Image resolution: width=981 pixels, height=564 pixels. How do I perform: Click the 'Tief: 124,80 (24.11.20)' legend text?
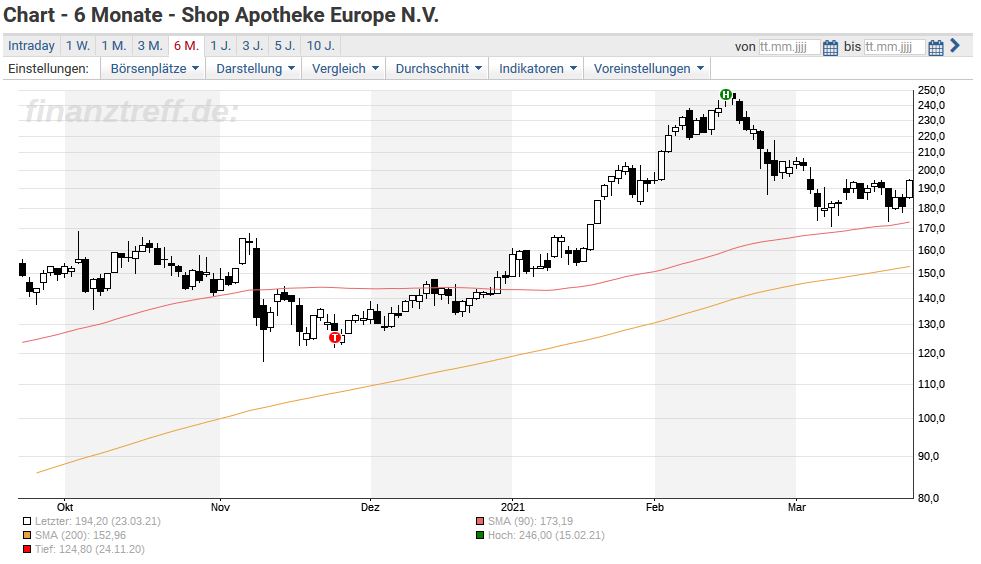tap(89, 549)
